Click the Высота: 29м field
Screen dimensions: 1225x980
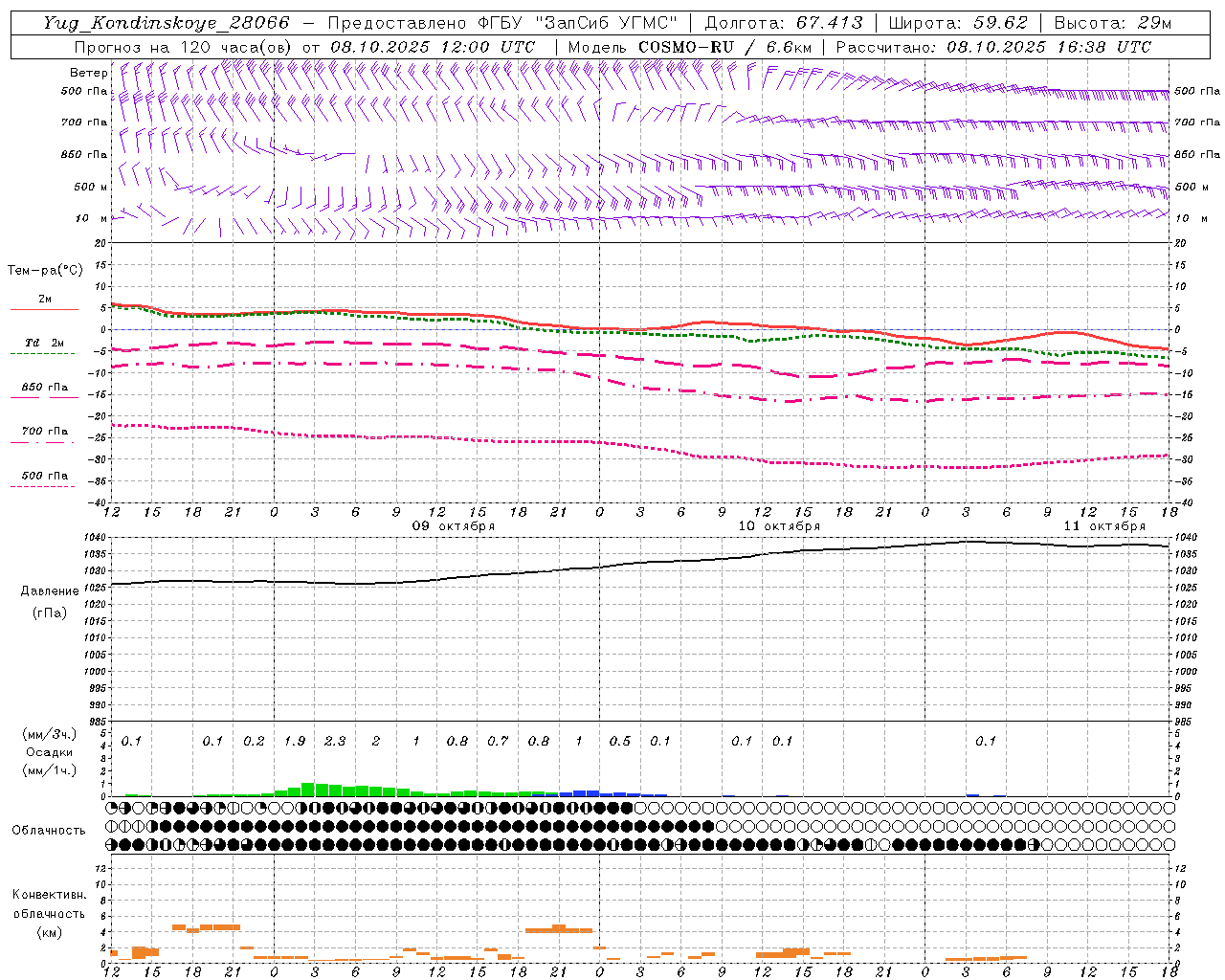1113,23
